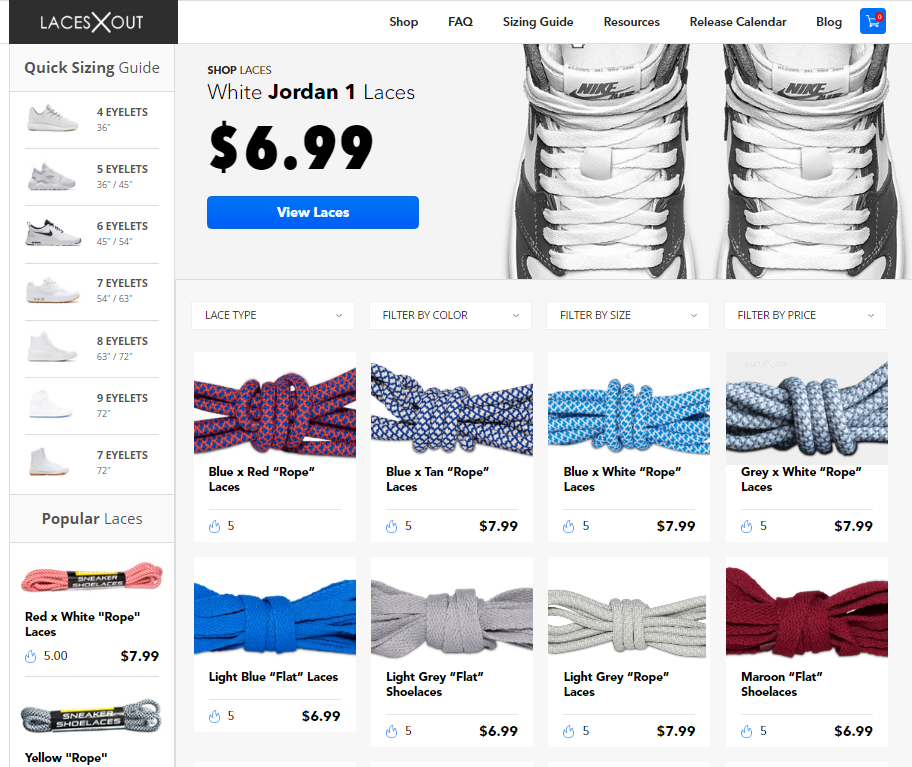Open the Grey x White Rope Laces thumbnail
This screenshot has width=912, height=767.
click(807, 408)
